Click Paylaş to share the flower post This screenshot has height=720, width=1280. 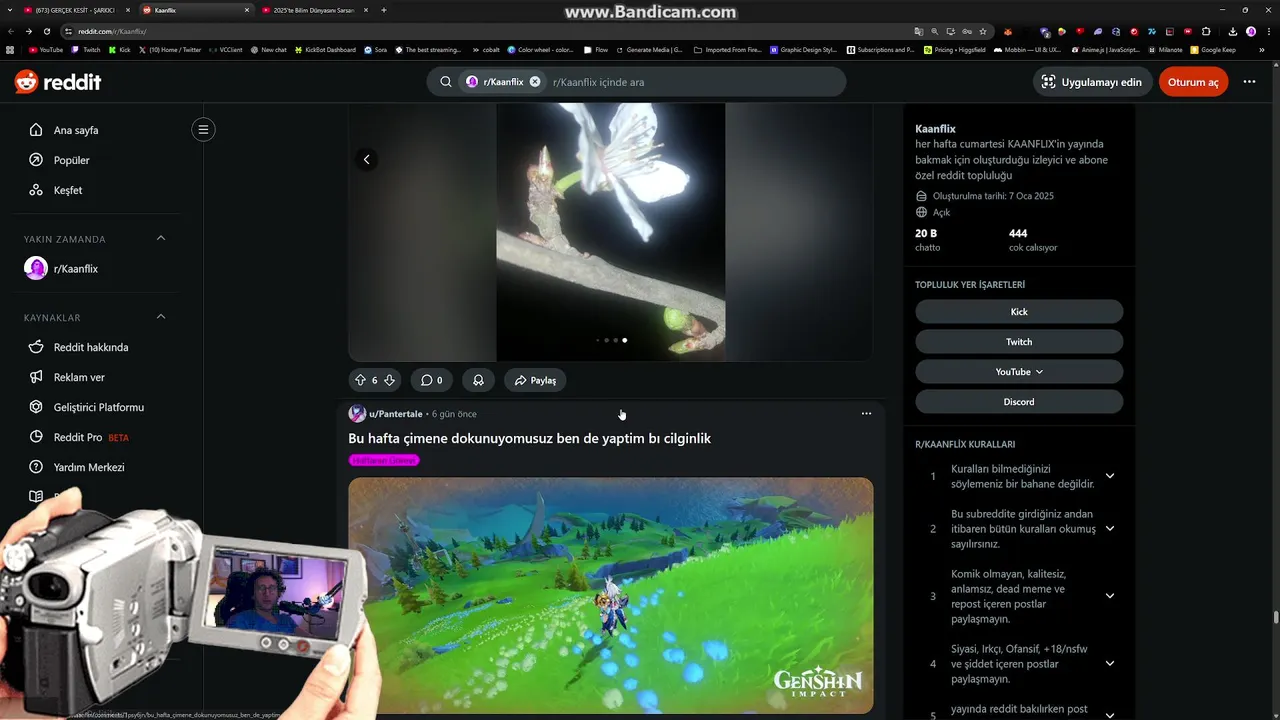[x=535, y=380]
